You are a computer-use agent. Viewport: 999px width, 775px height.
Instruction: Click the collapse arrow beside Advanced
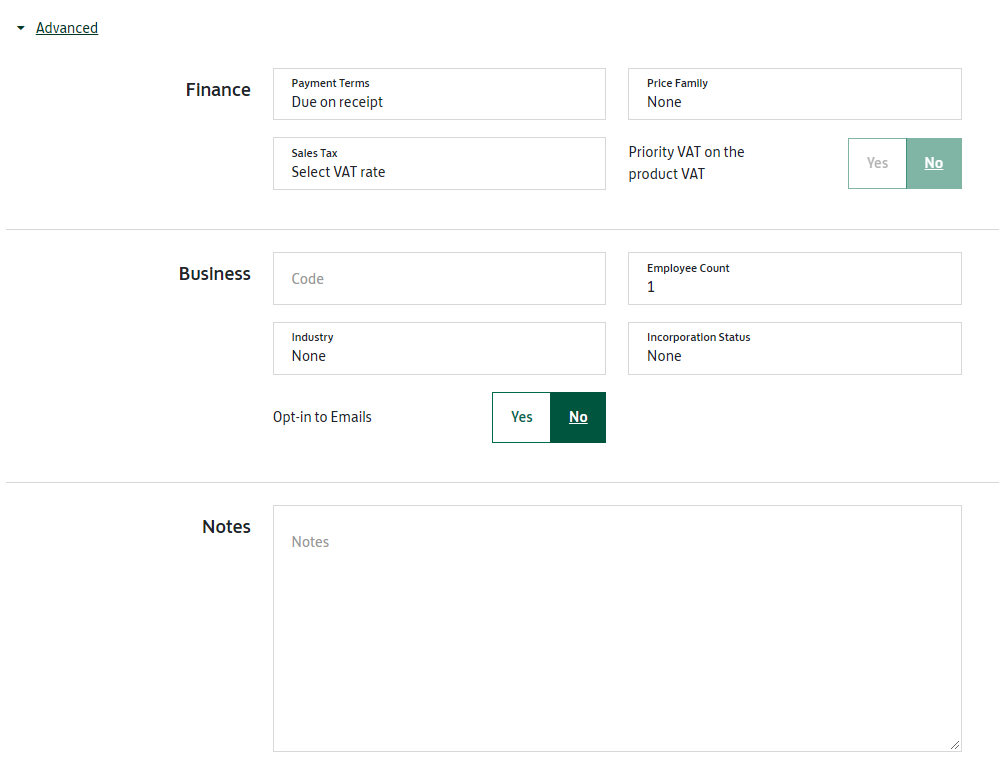21,28
